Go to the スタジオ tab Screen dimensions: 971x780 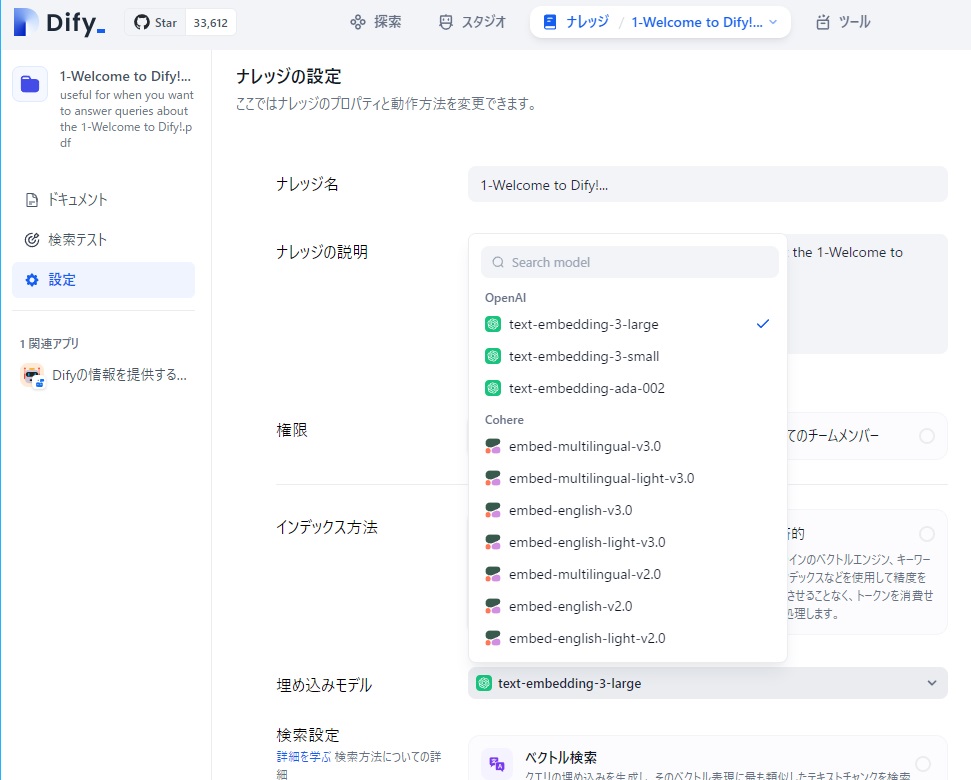point(472,23)
